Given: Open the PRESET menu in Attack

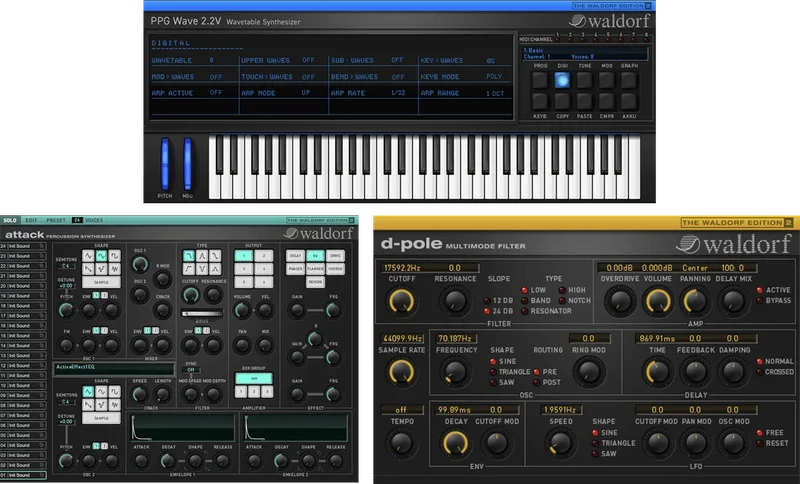Looking at the screenshot, I should click(56, 220).
